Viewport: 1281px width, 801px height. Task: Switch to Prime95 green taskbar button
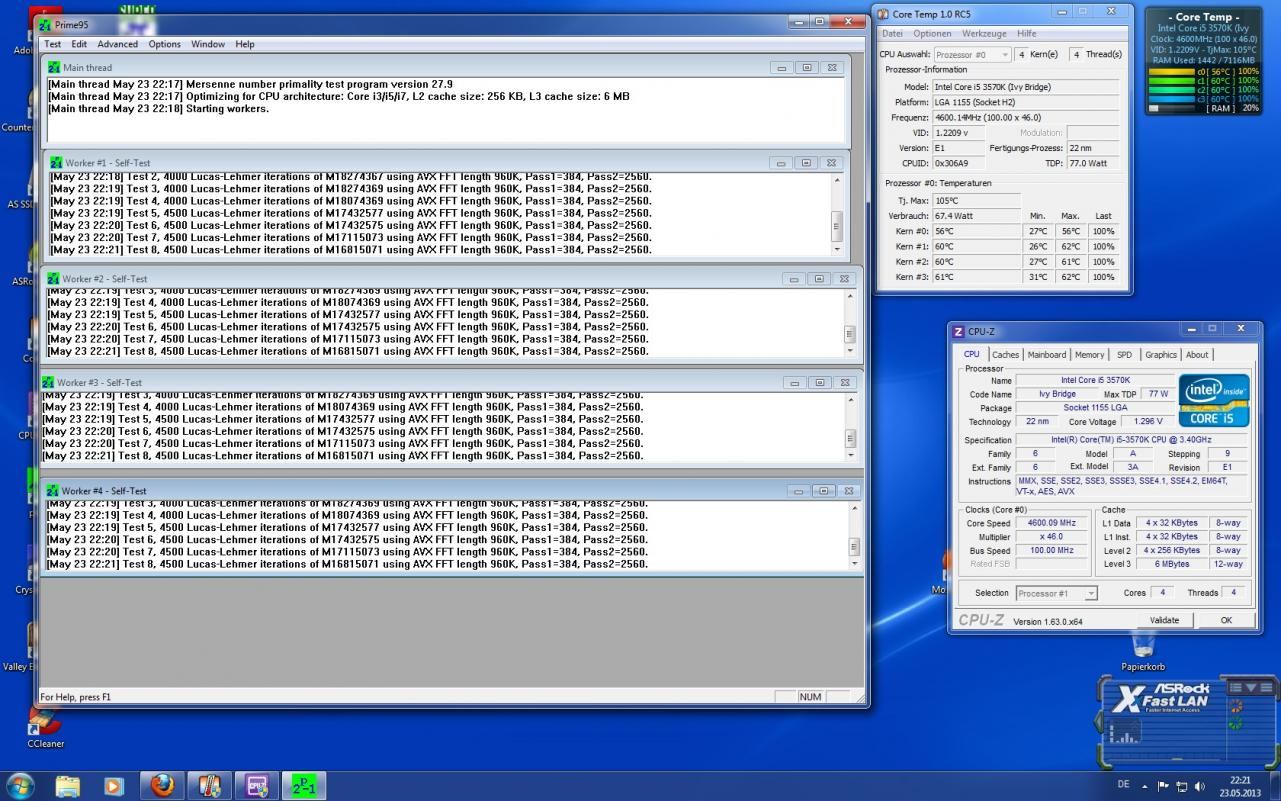click(304, 786)
